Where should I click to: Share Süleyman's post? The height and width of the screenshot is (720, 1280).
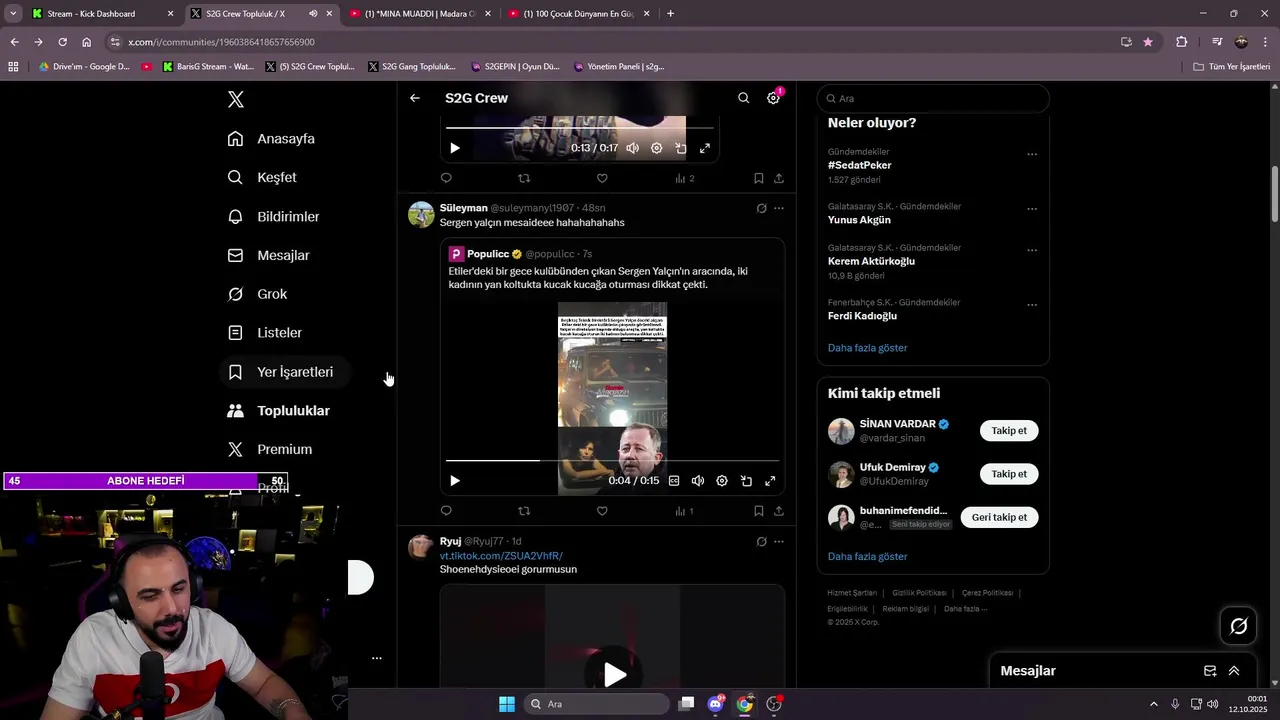click(779, 511)
